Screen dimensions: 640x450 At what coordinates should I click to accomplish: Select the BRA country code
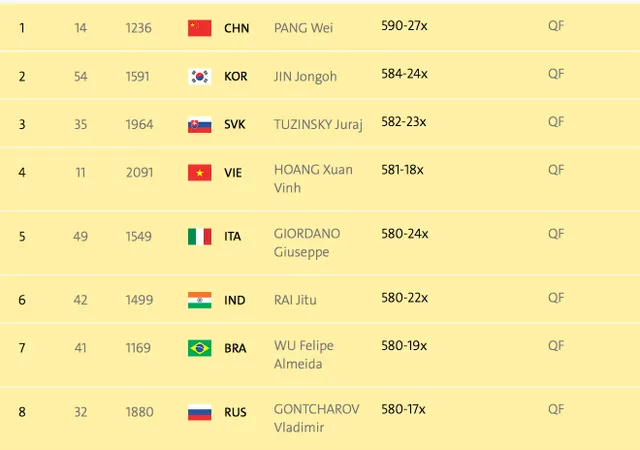[235, 348]
